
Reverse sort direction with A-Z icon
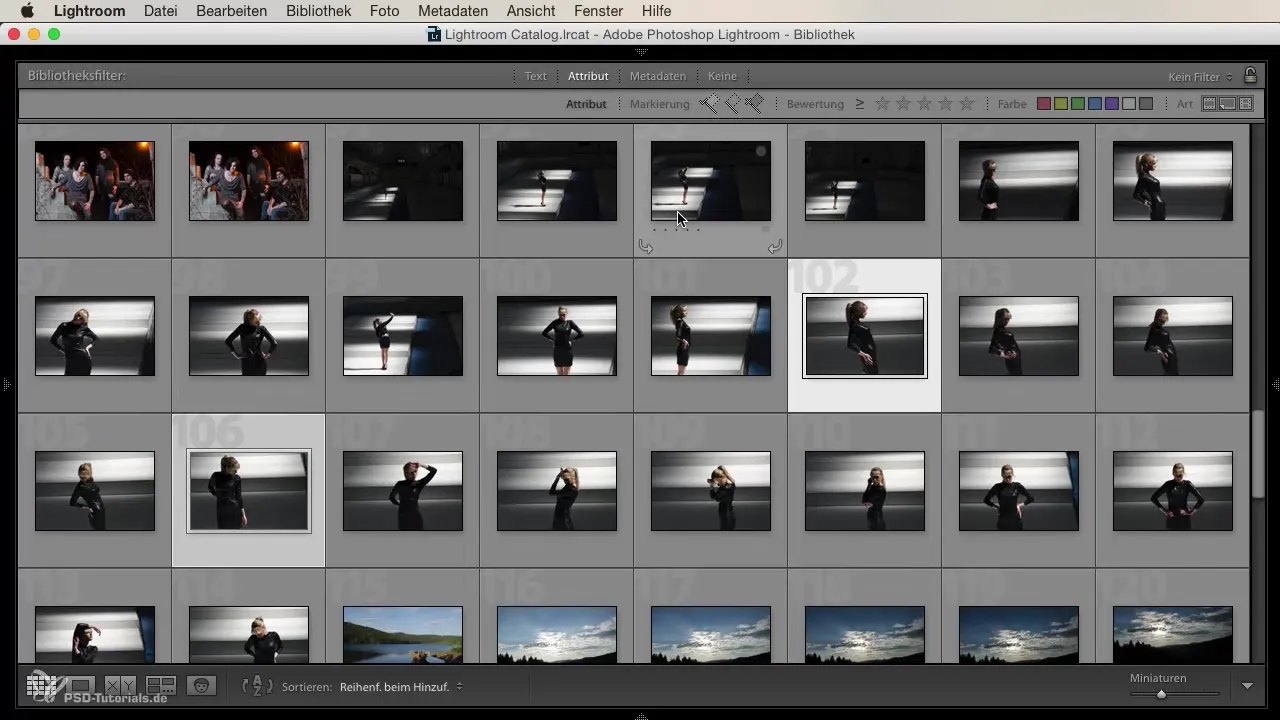click(x=257, y=686)
